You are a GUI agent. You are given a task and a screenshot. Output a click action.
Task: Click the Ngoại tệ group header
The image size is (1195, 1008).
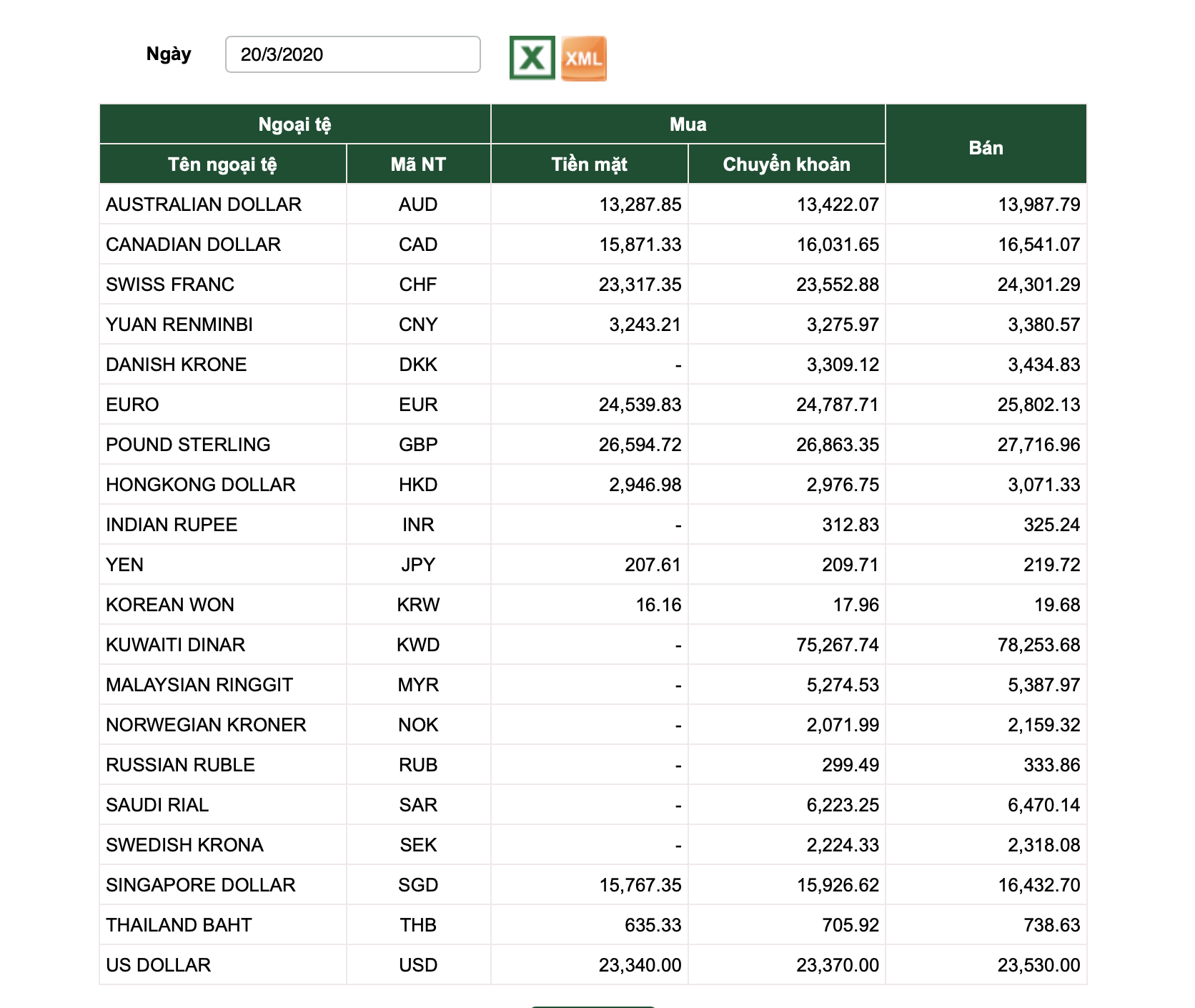294,124
